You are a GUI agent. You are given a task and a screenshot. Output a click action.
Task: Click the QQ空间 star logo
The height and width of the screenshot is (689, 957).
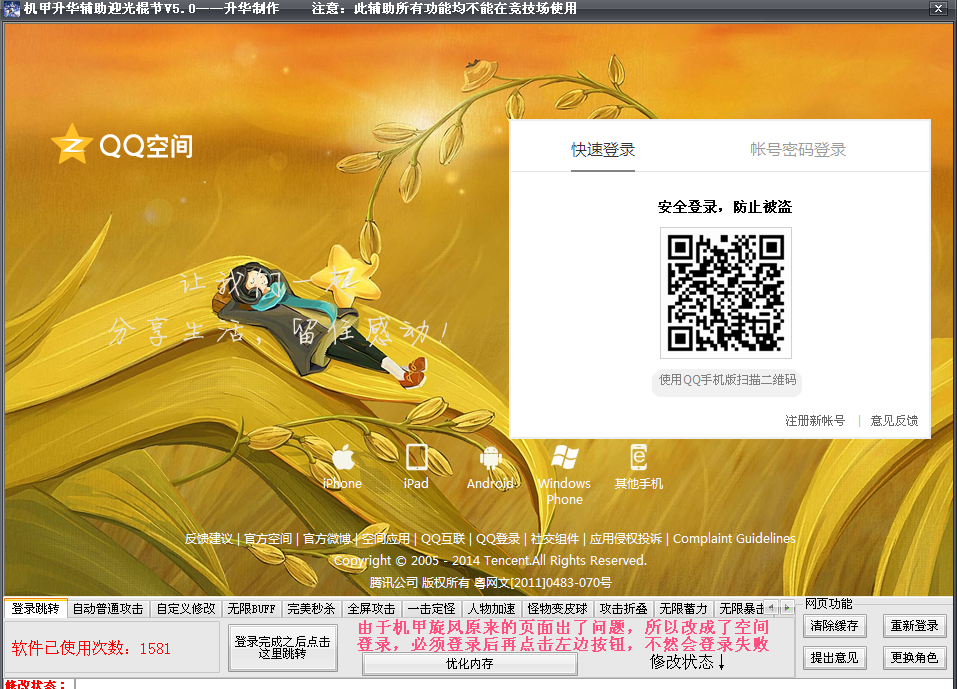71,144
